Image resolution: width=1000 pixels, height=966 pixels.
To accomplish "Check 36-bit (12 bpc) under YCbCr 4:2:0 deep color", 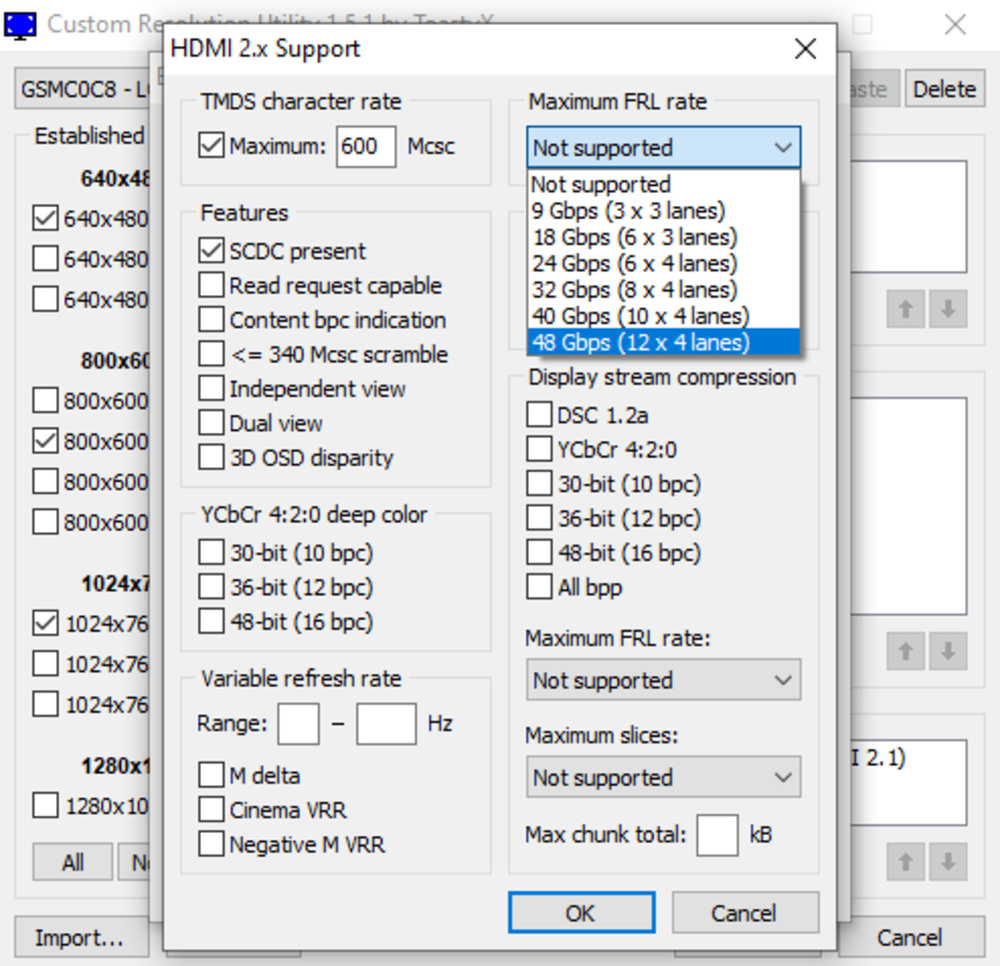I will click(211, 587).
